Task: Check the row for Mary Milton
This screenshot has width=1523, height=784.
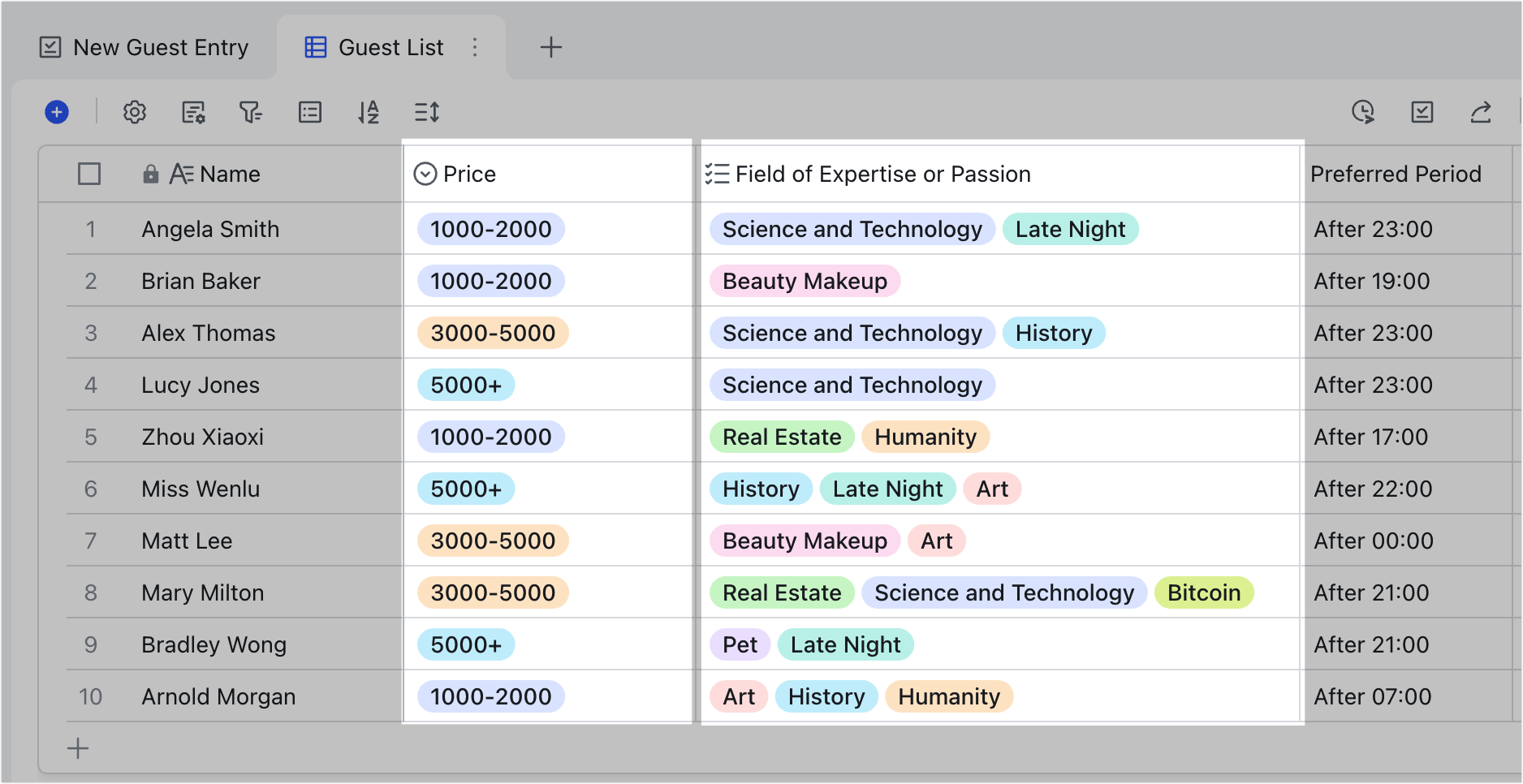Action: click(89, 592)
